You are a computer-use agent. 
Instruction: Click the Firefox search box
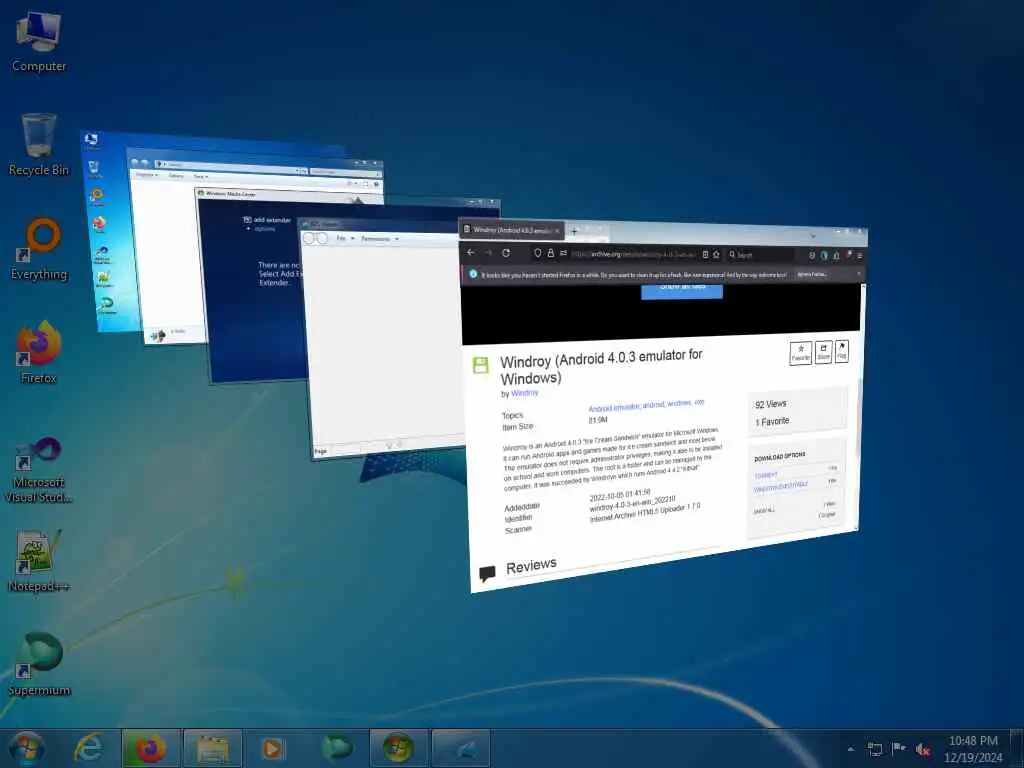click(x=761, y=255)
